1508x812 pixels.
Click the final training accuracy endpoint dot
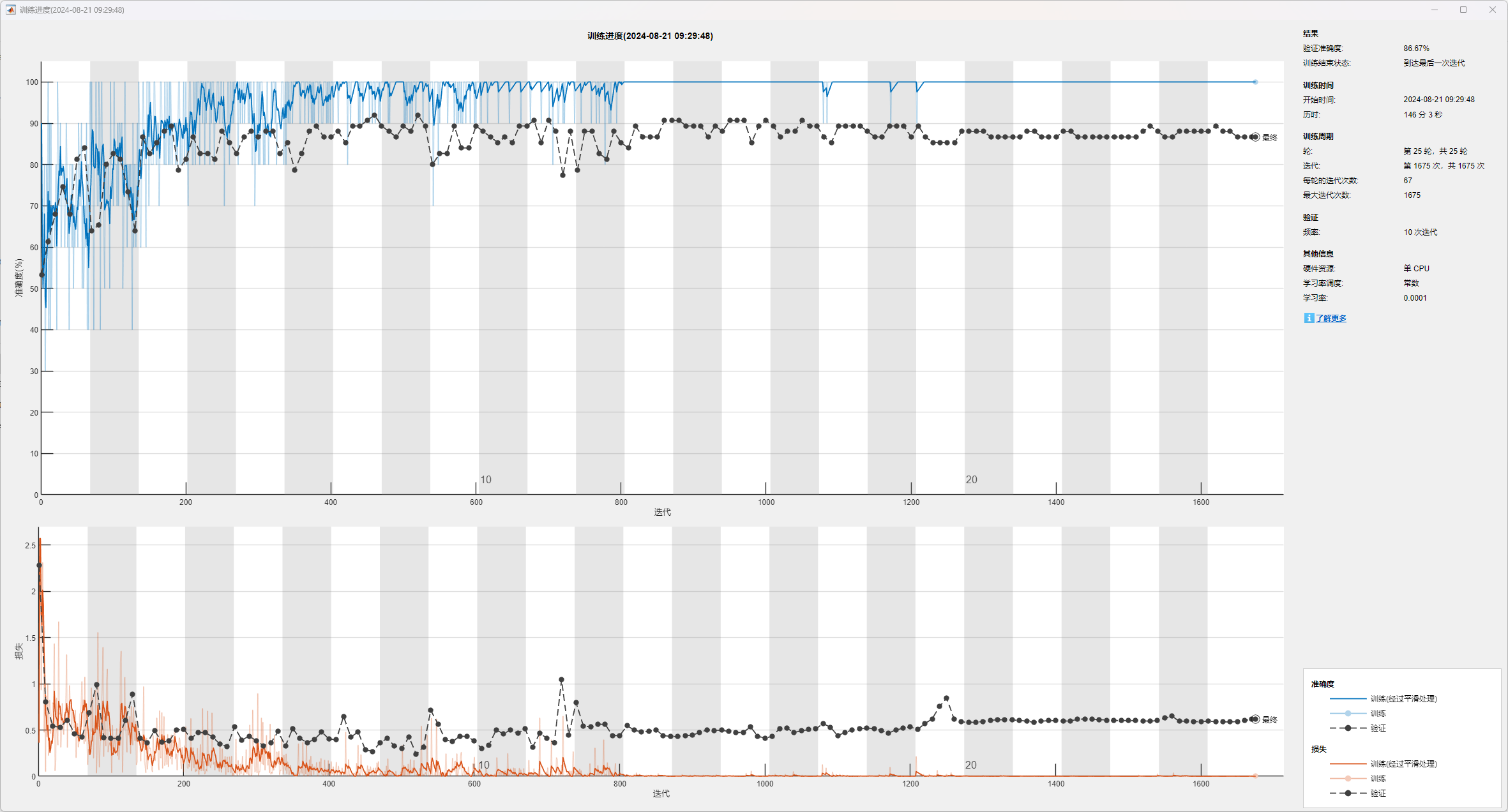click(1255, 82)
